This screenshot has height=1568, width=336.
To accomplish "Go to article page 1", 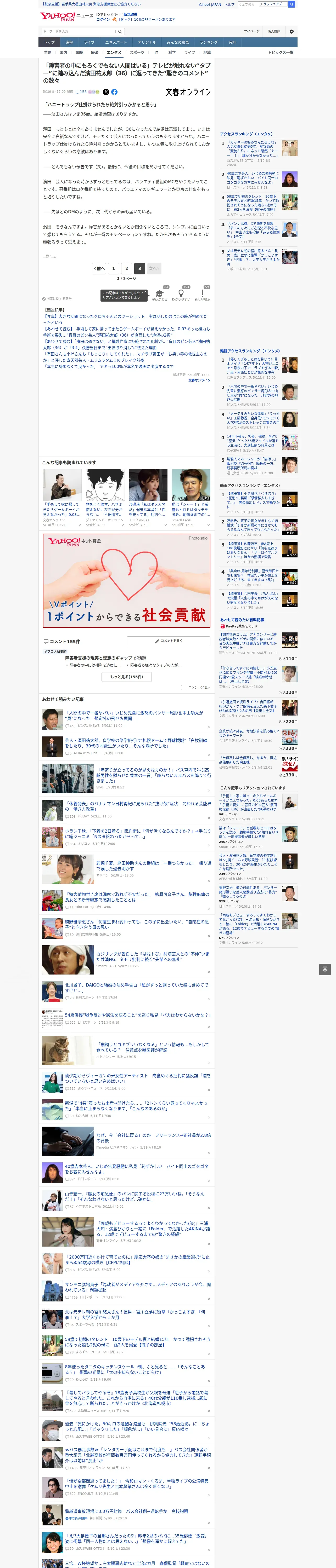I will pos(113,268).
